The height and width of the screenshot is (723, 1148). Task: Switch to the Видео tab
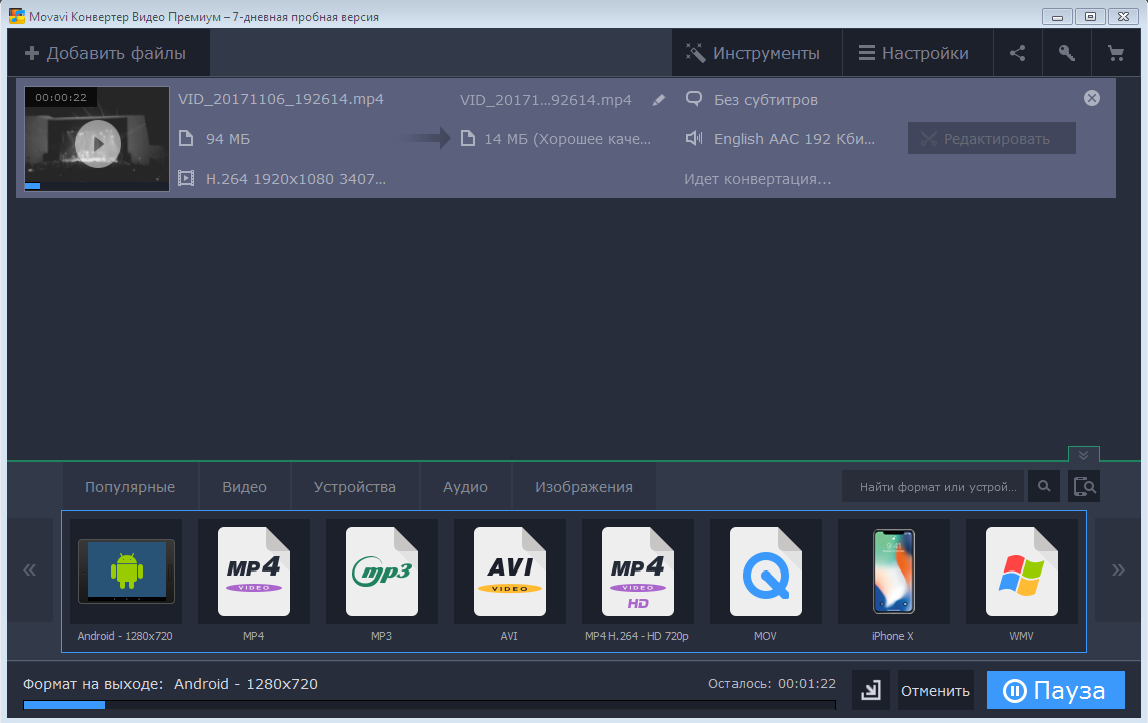click(x=244, y=487)
